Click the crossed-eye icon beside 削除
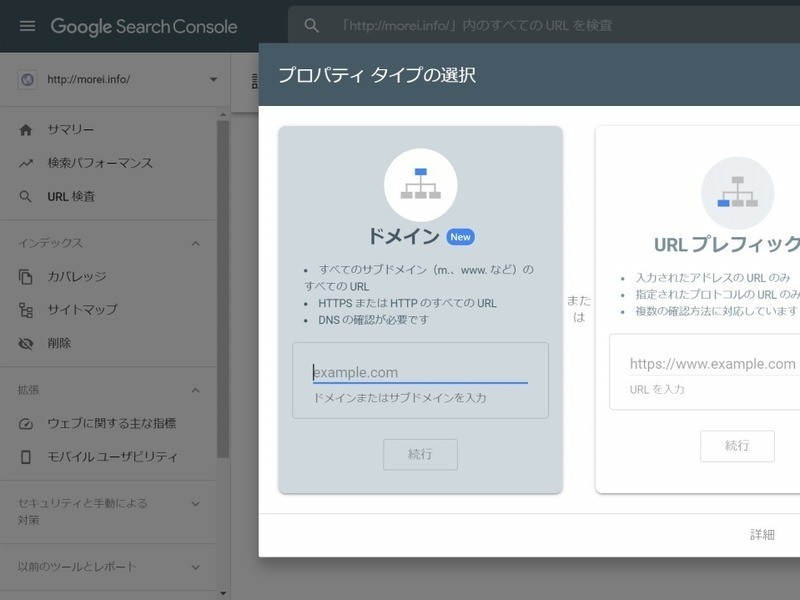The height and width of the screenshot is (600, 800). 26,343
